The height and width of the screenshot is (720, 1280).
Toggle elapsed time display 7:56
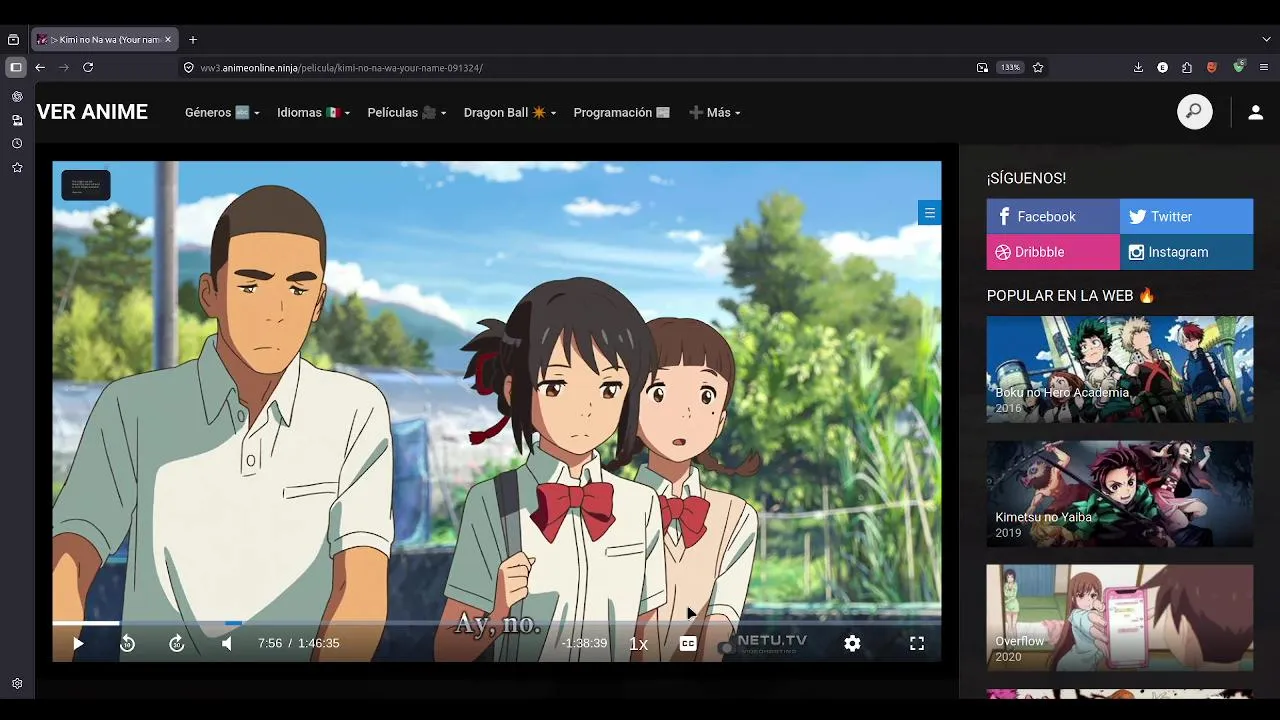tap(270, 644)
